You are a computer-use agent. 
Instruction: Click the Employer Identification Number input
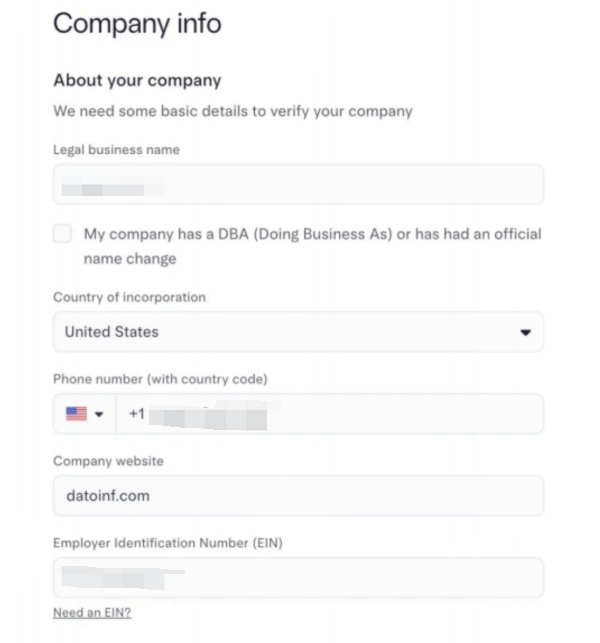point(298,578)
